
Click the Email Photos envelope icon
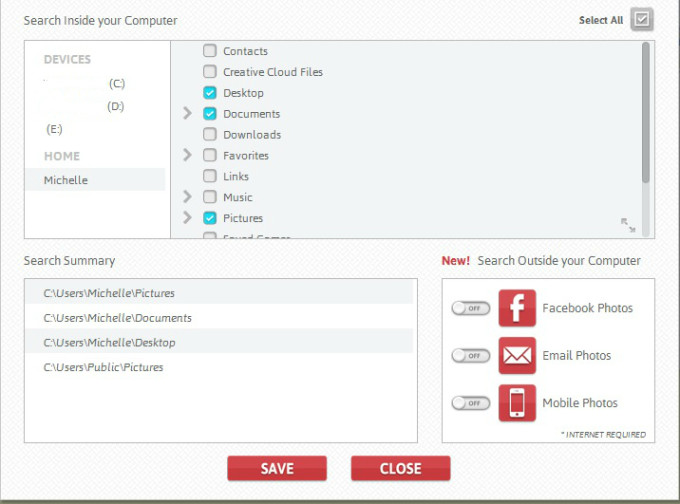point(517,356)
